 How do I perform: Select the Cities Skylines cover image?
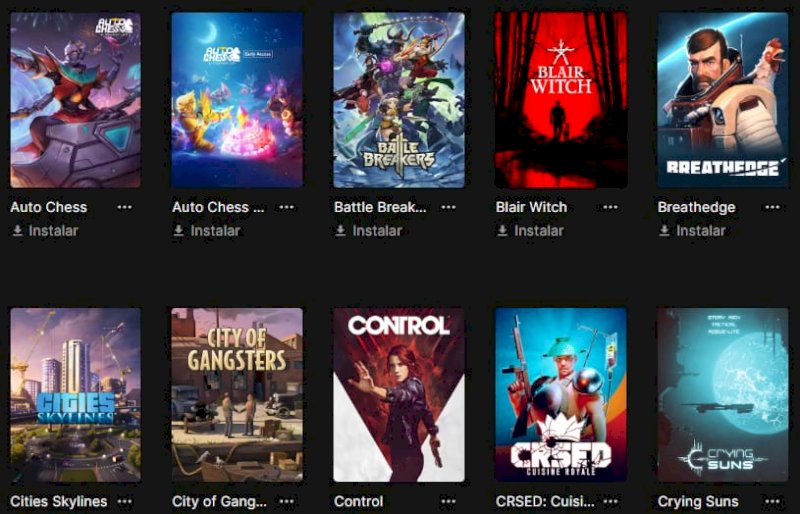click(x=76, y=395)
